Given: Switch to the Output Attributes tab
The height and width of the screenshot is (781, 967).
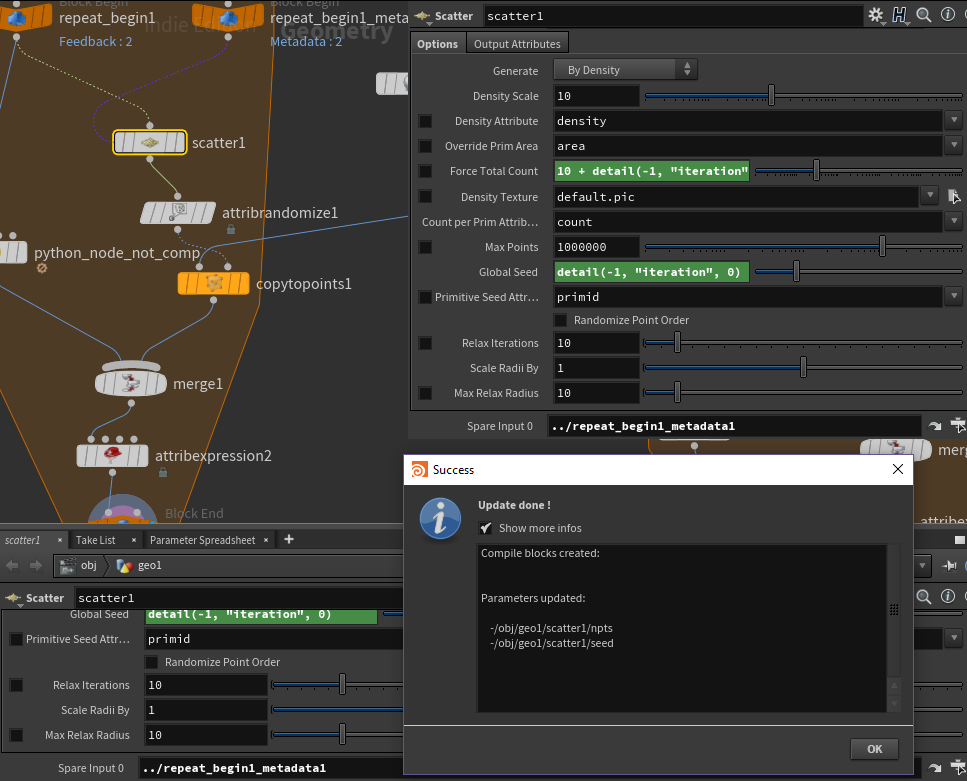Looking at the screenshot, I should tap(517, 43).
